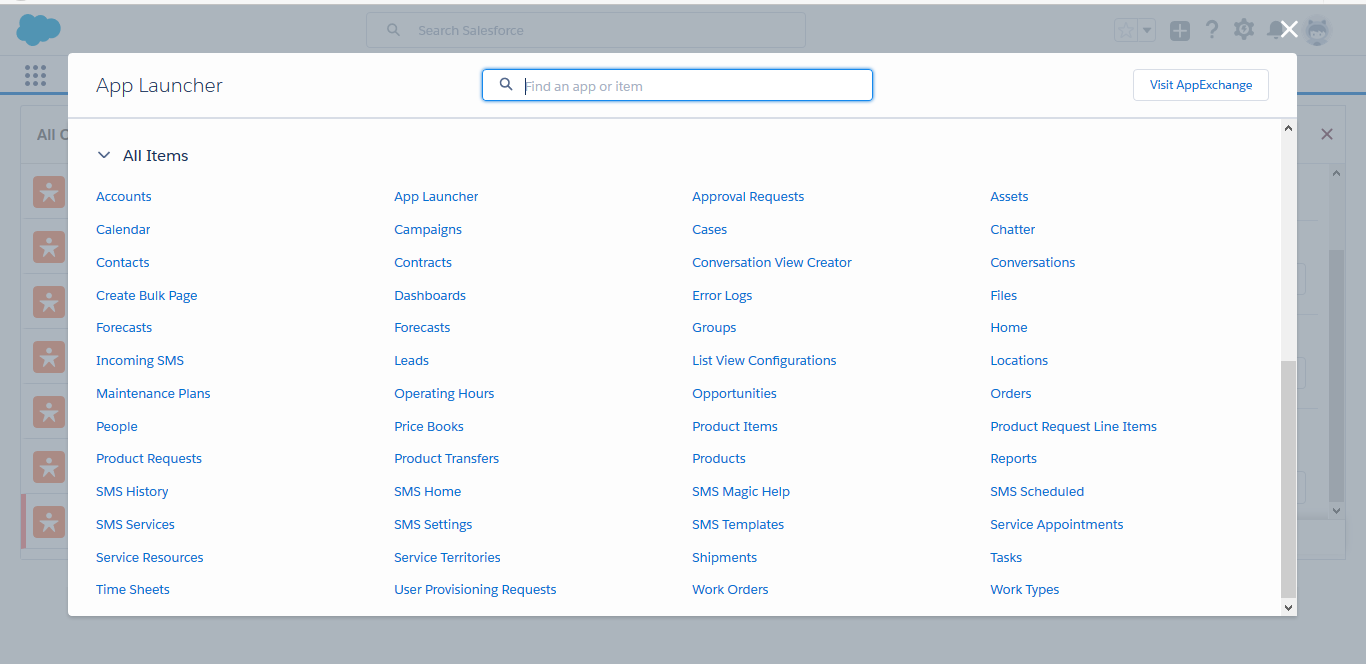The width and height of the screenshot is (1366, 664).
Task: Go to Contracts
Action: tap(423, 263)
